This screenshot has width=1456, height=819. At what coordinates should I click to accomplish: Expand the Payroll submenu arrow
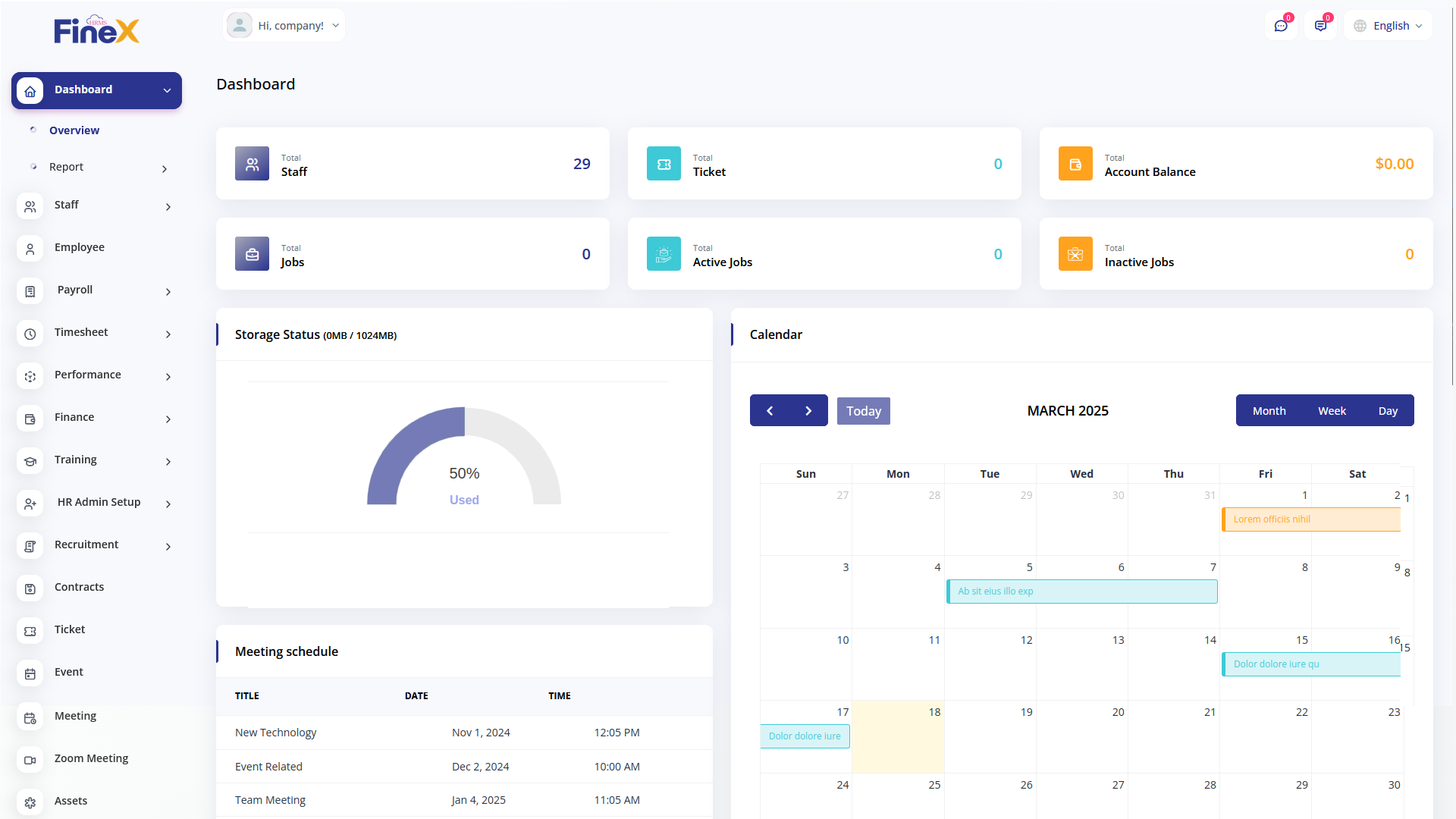click(168, 292)
